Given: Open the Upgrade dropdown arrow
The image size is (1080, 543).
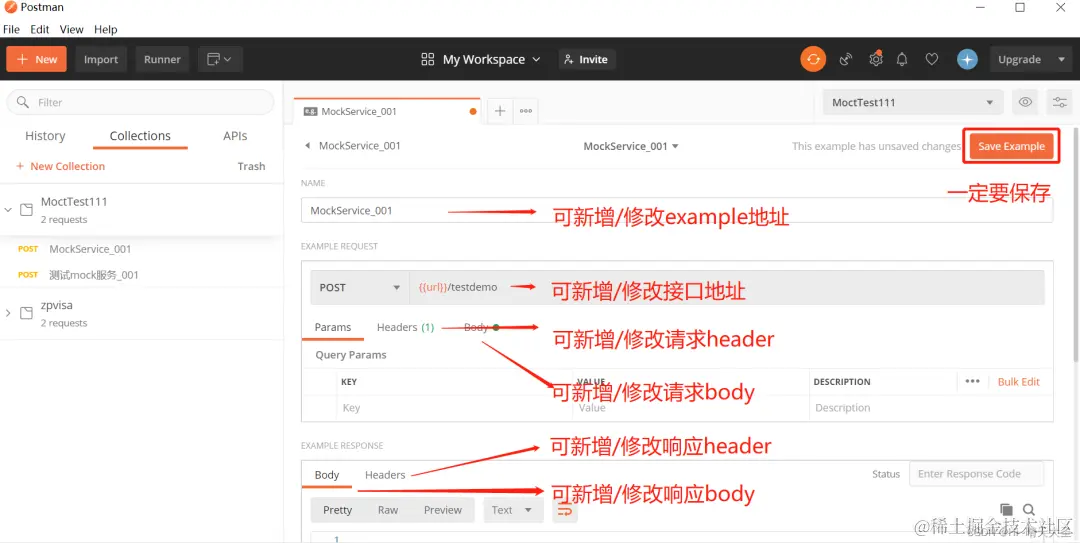Looking at the screenshot, I should 1061,59.
